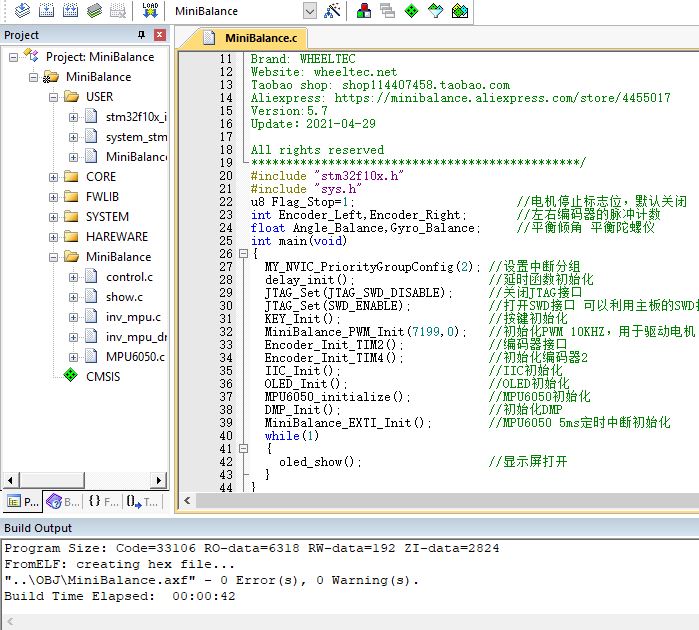Viewport: 699px width, 630px height.
Task: Open the target selection dropdown showing MiniBalance
Action: [x=308, y=11]
